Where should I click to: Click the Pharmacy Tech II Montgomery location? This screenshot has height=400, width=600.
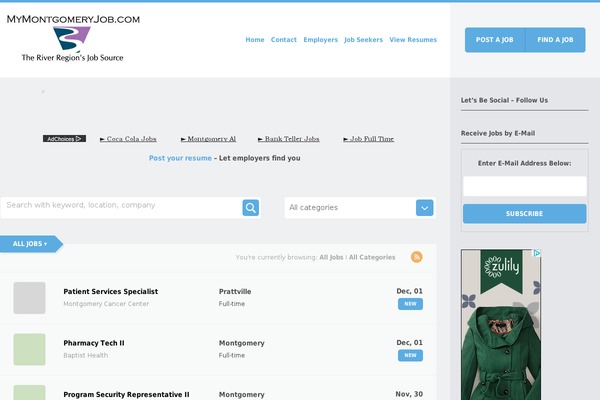tap(241, 343)
